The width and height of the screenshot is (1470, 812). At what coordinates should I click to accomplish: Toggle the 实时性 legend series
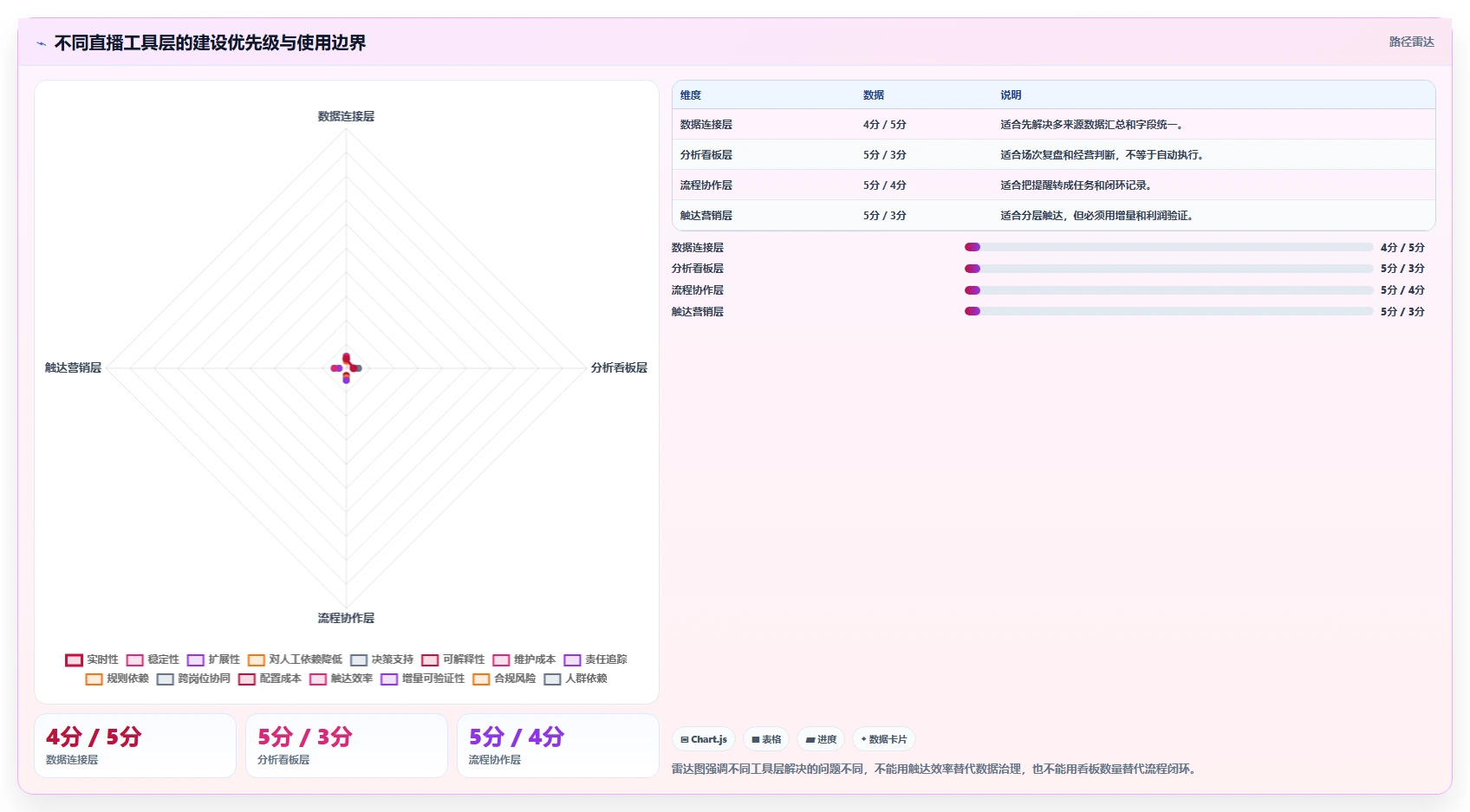tap(92, 659)
